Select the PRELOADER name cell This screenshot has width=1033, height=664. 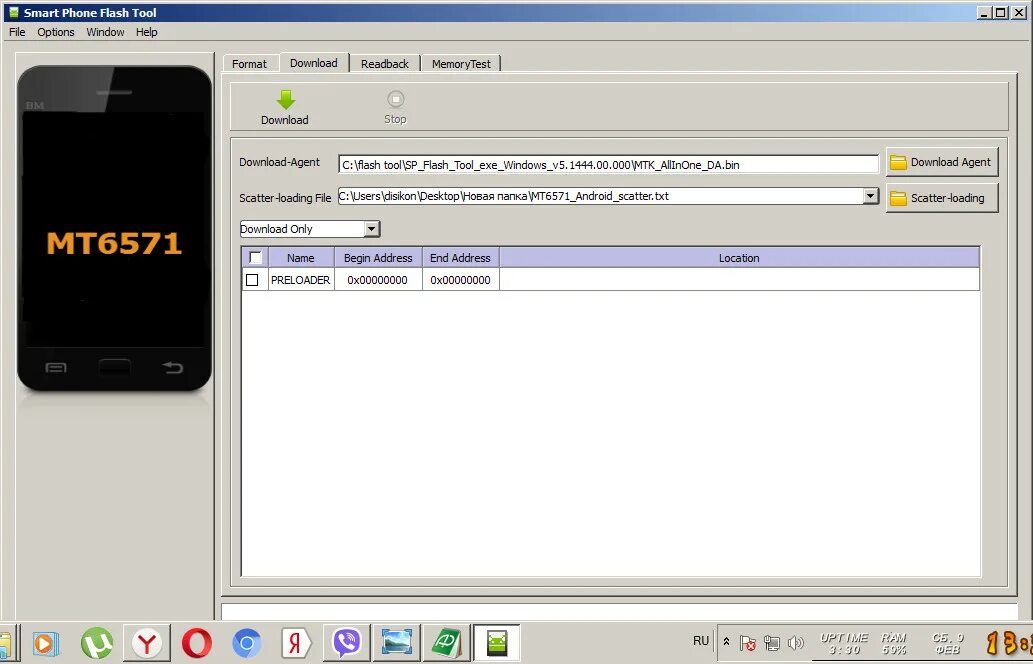click(300, 280)
